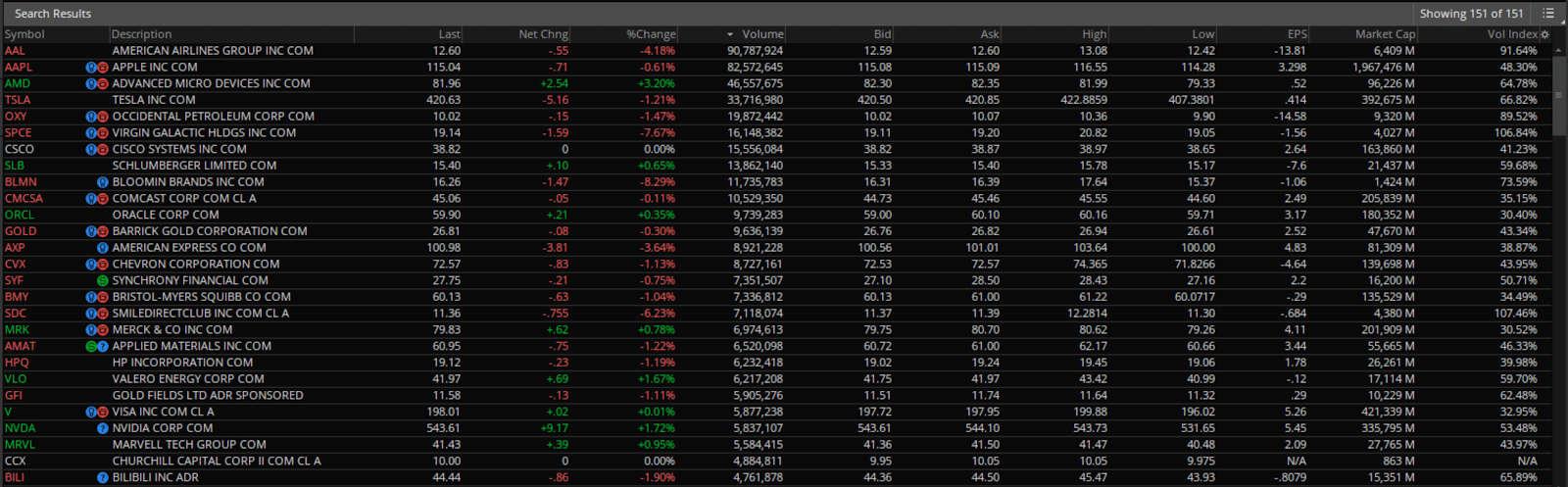Open the column settings gear icon
This screenshot has height=487, width=1568.
pos(1545,34)
